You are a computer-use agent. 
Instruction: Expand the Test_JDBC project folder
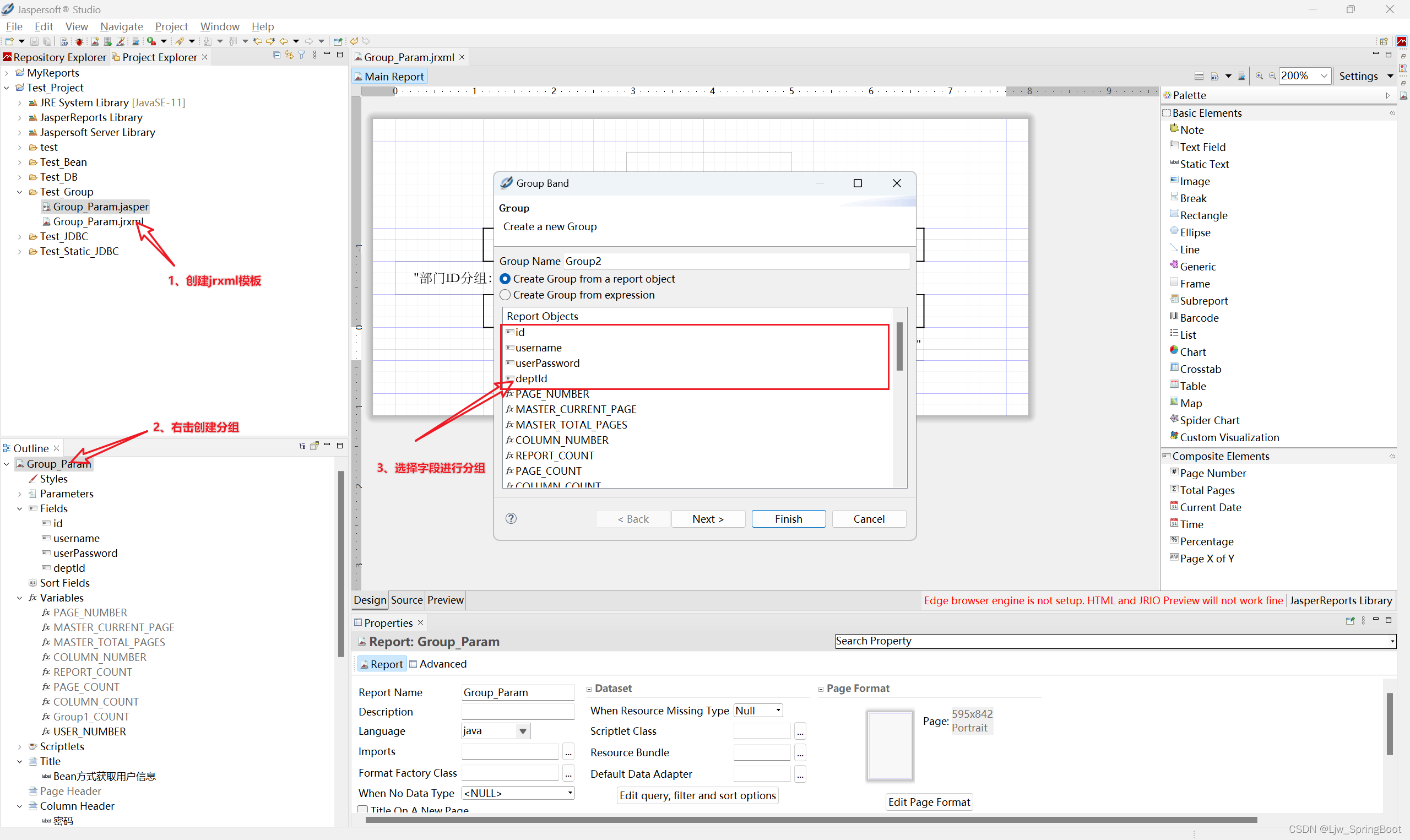coord(20,237)
